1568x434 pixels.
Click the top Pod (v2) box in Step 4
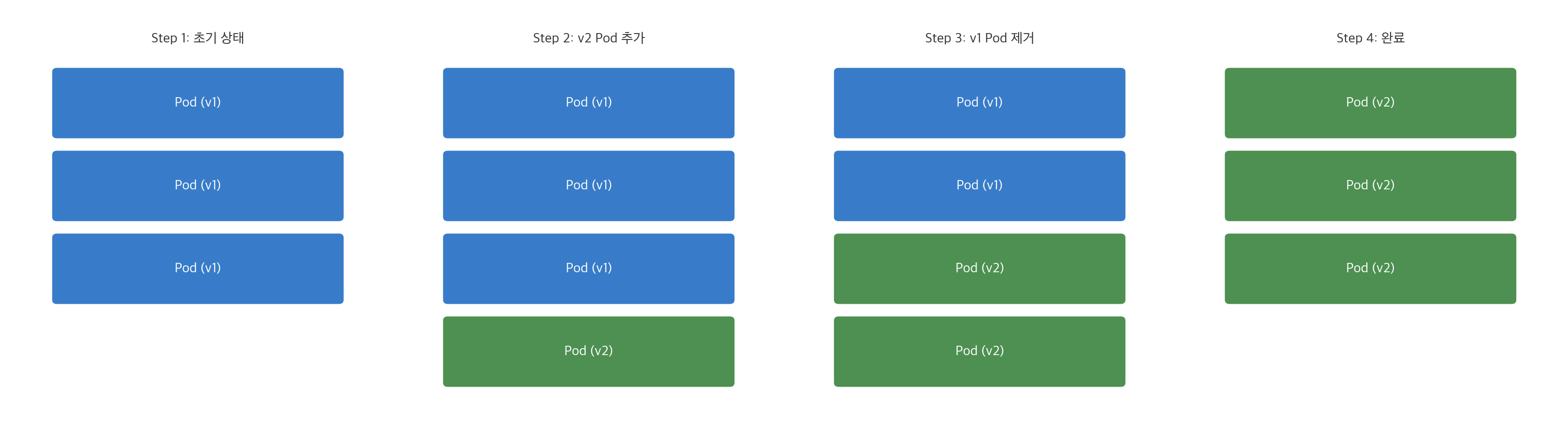(1370, 102)
